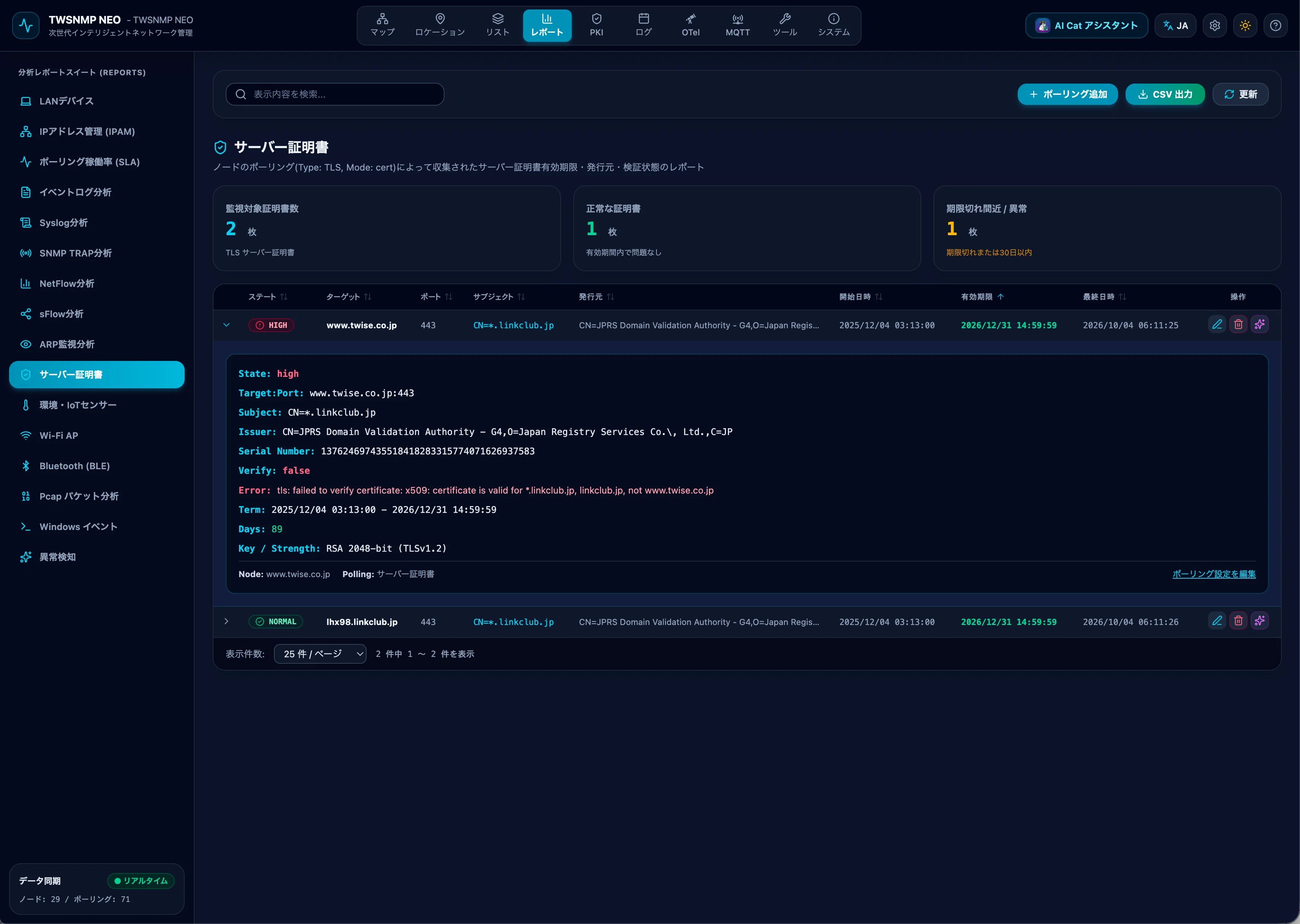Open the 25 件 / ページ dropdown

(320, 654)
